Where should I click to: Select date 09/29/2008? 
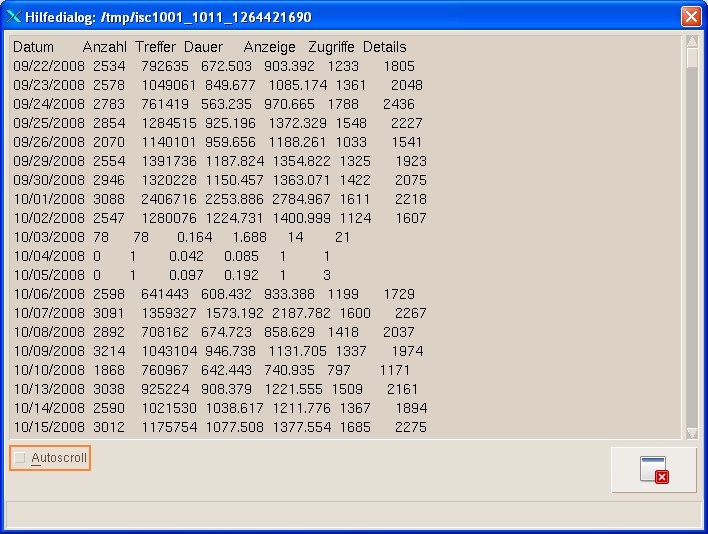click(49, 161)
